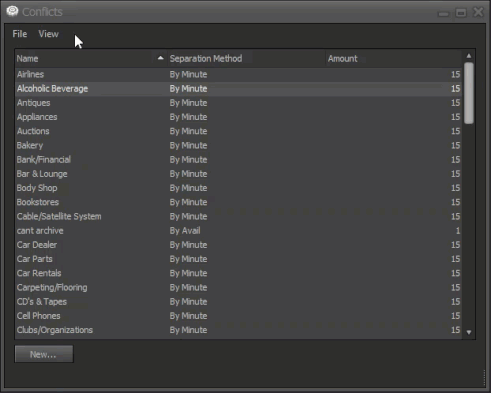Open the View menu
Screen dimensions: 491x393
(x=48, y=34)
